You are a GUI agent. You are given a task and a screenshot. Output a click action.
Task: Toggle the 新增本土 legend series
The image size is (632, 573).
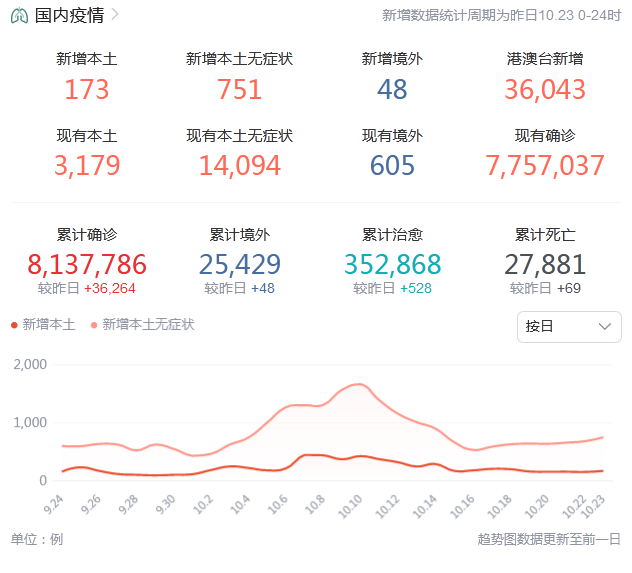(x=50, y=325)
